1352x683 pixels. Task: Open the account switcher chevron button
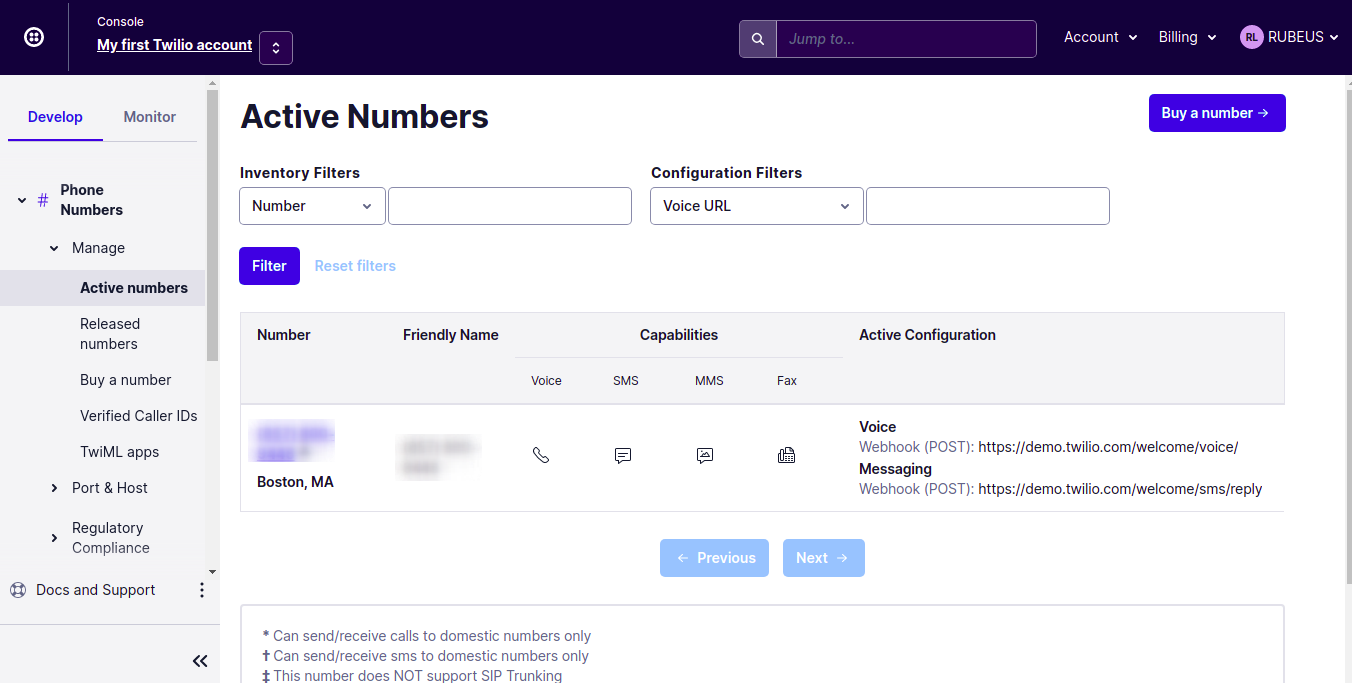point(276,48)
